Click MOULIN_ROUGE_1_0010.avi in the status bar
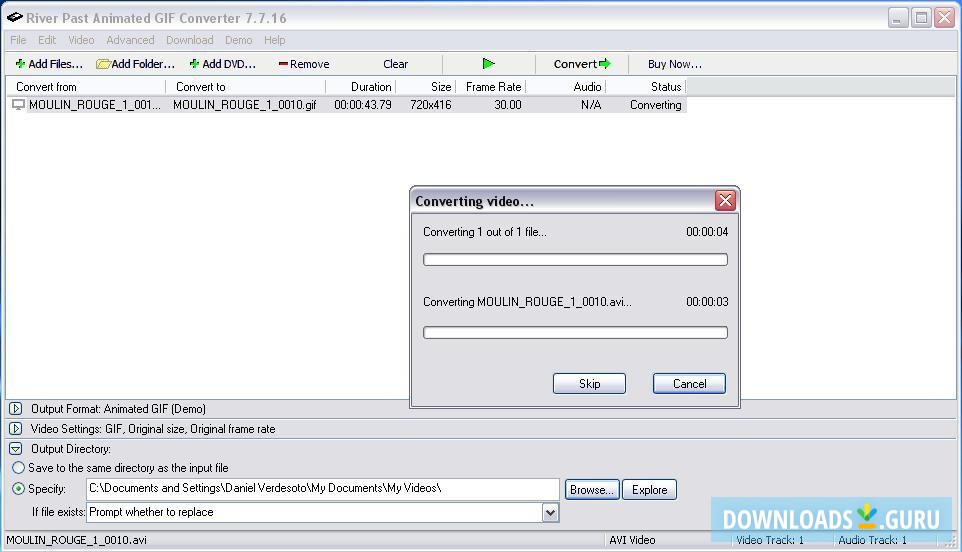 coord(76,540)
